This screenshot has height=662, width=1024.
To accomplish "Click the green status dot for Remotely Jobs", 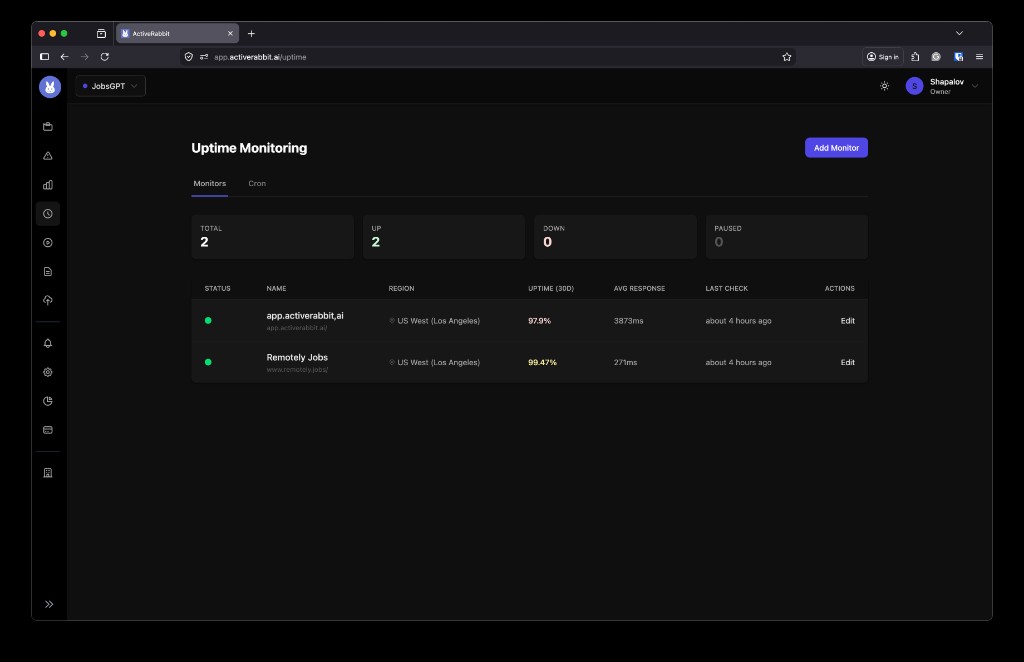I will (x=208, y=362).
